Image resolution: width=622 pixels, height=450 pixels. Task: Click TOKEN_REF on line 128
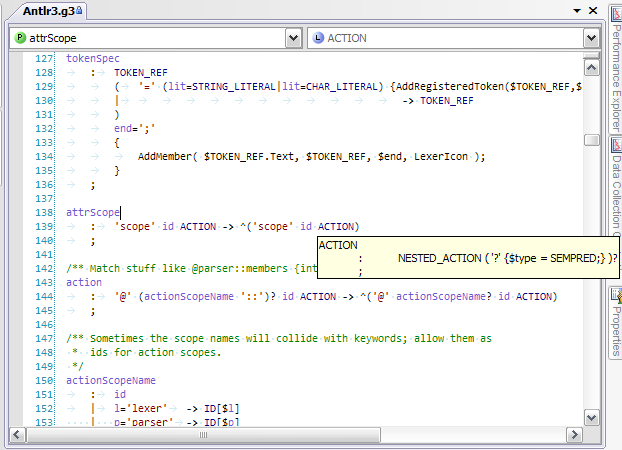(141, 73)
